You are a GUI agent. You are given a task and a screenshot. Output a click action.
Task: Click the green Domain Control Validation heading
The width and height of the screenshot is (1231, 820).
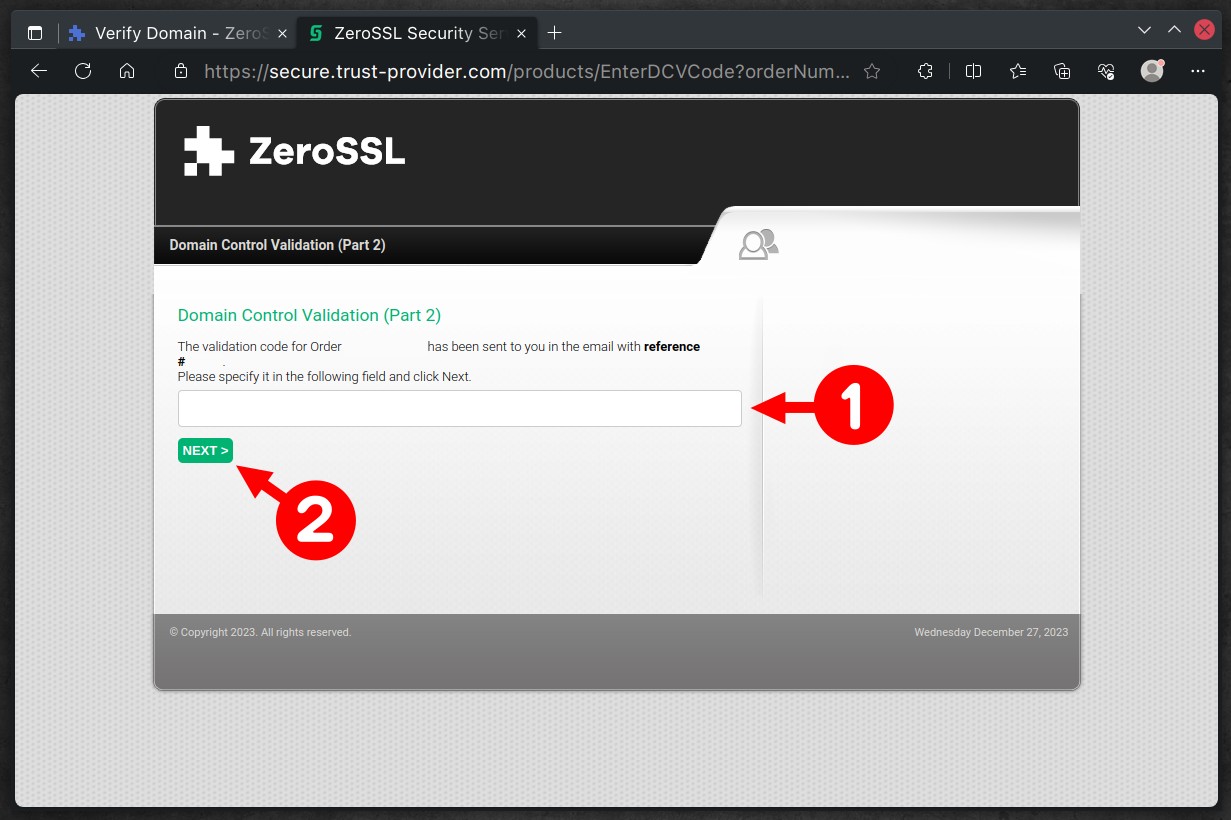tap(309, 315)
